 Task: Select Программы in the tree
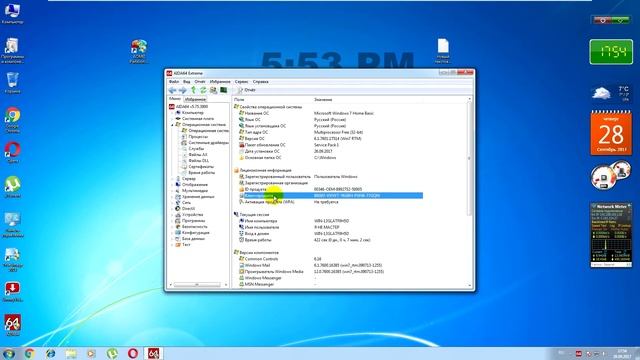tap(193, 221)
